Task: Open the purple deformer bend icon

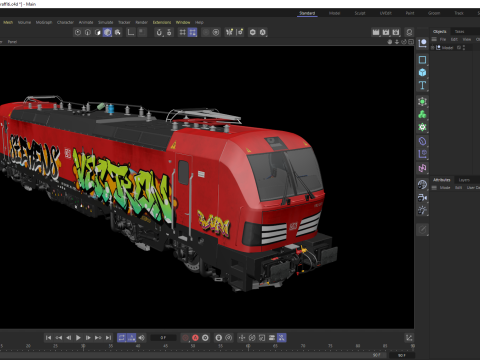Action: pyautogui.click(x=422, y=141)
